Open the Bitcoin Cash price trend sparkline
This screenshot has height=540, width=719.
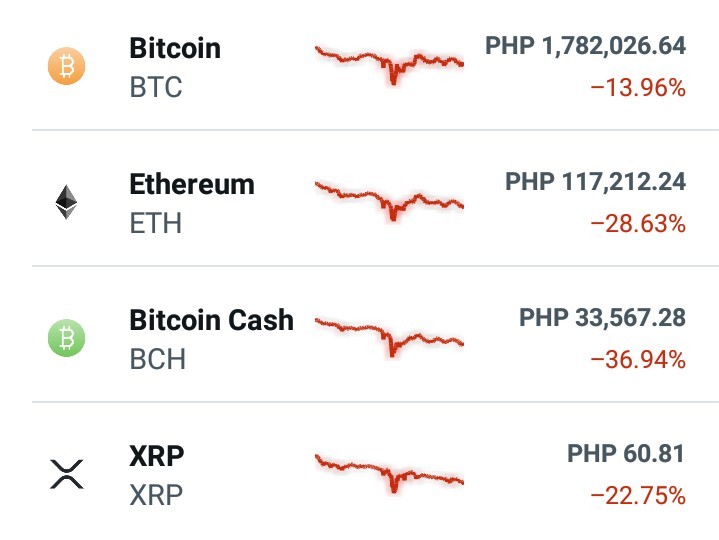[389, 336]
